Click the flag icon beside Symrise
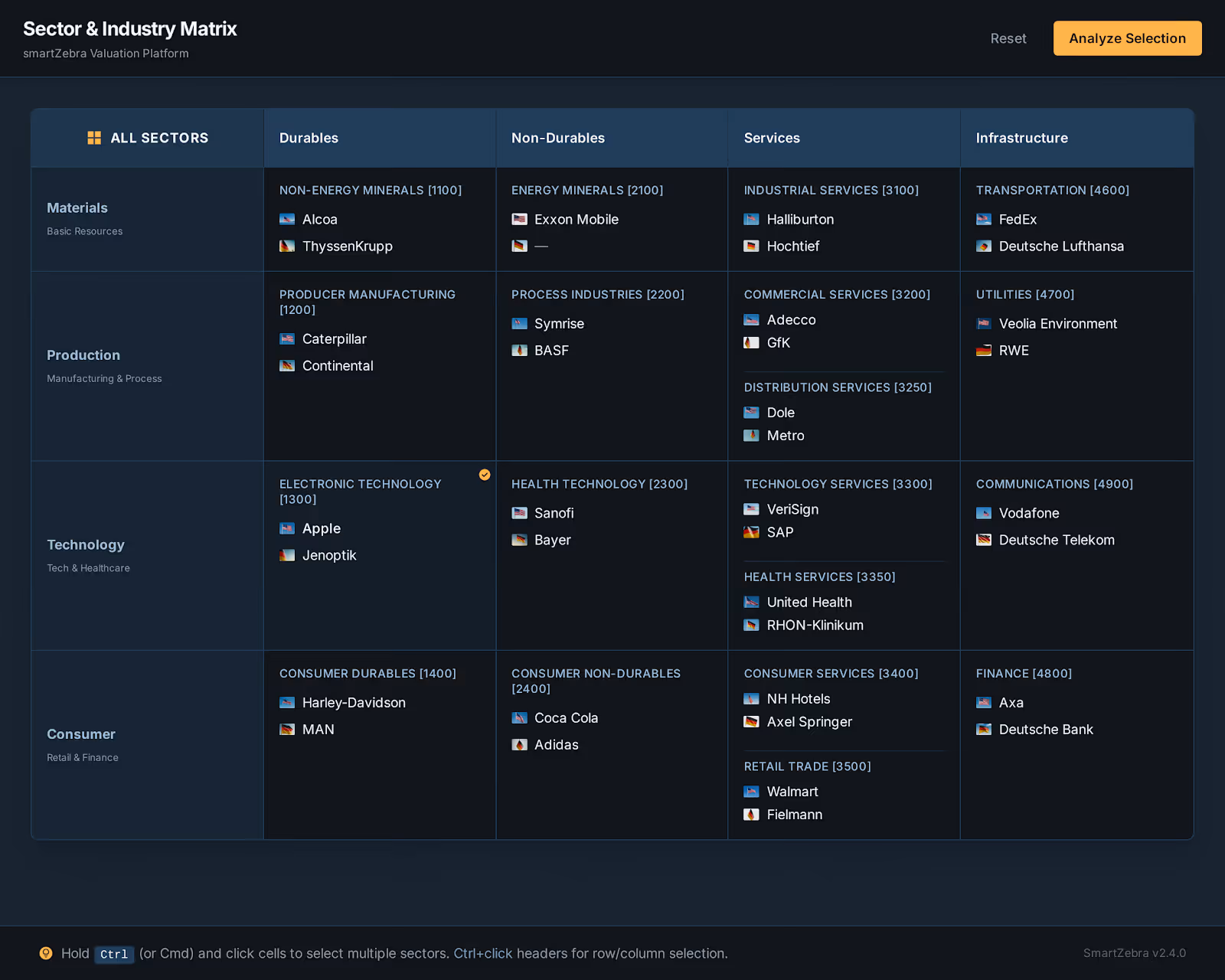Screen dimensions: 1225x980 tap(519, 324)
